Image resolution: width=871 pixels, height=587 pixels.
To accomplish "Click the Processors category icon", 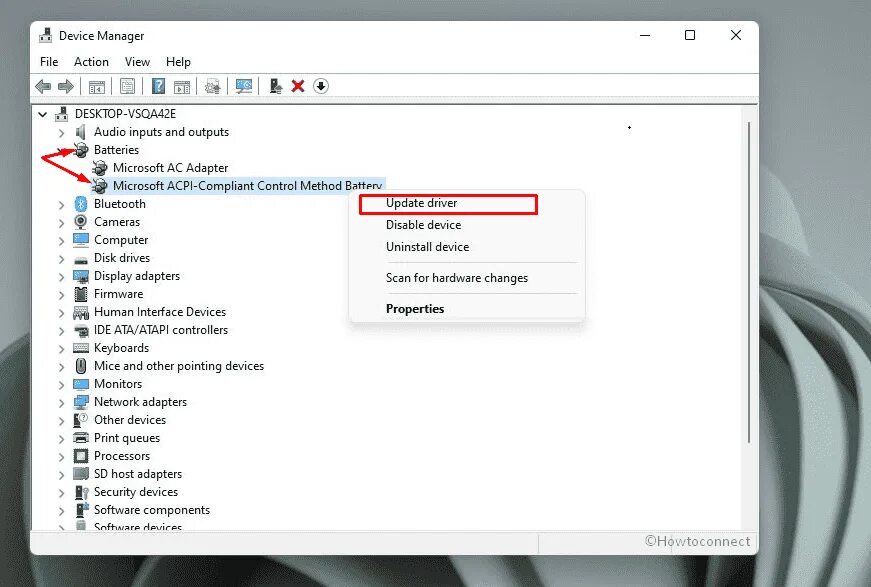I will 81,456.
